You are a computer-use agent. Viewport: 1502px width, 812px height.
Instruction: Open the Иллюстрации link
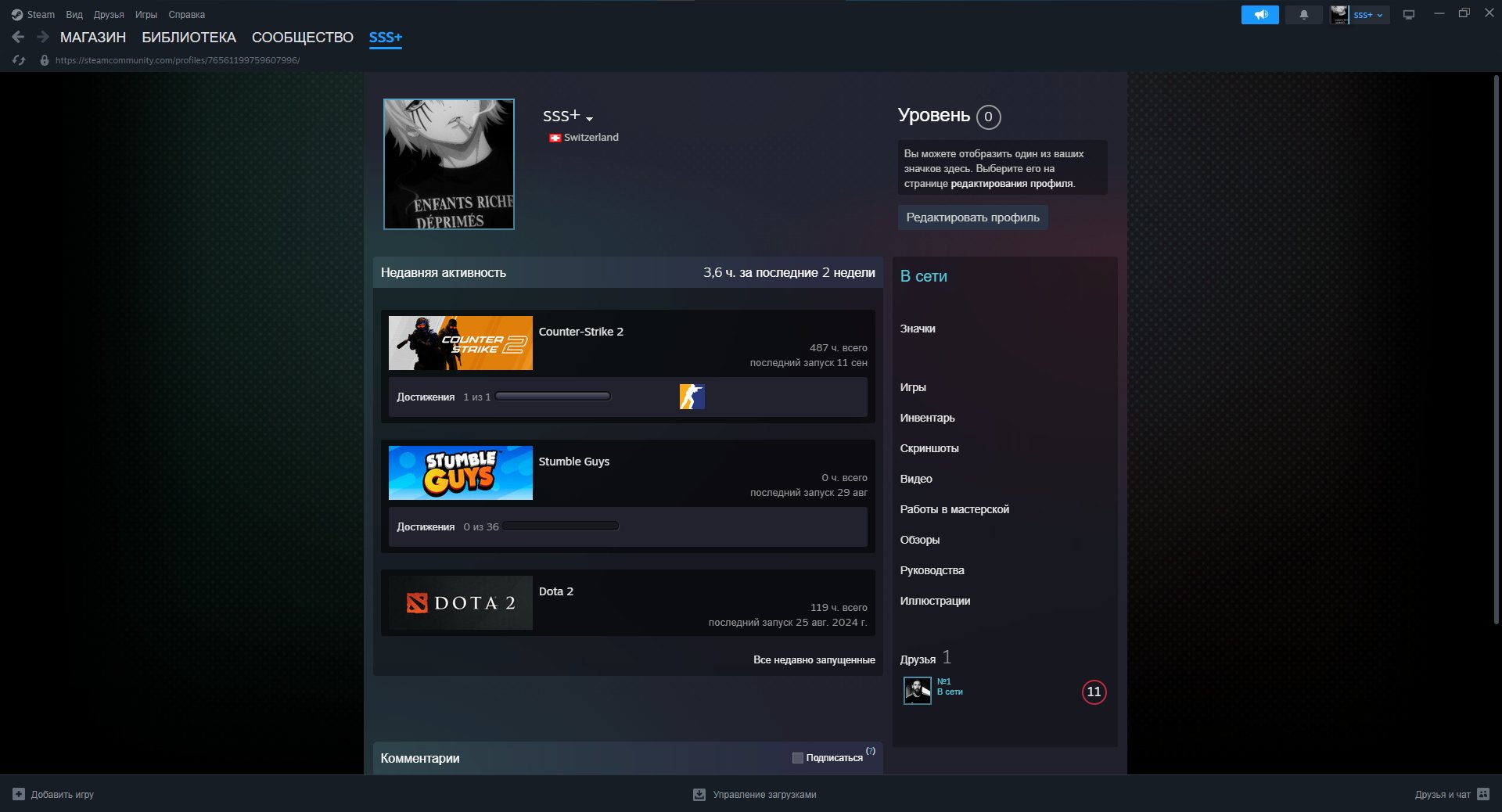coord(935,601)
